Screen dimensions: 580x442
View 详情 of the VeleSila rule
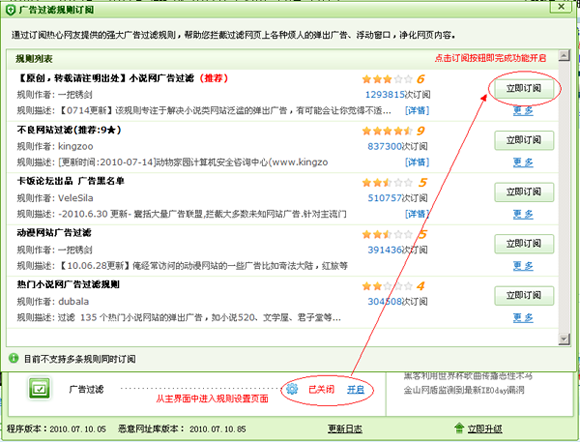(x=417, y=214)
